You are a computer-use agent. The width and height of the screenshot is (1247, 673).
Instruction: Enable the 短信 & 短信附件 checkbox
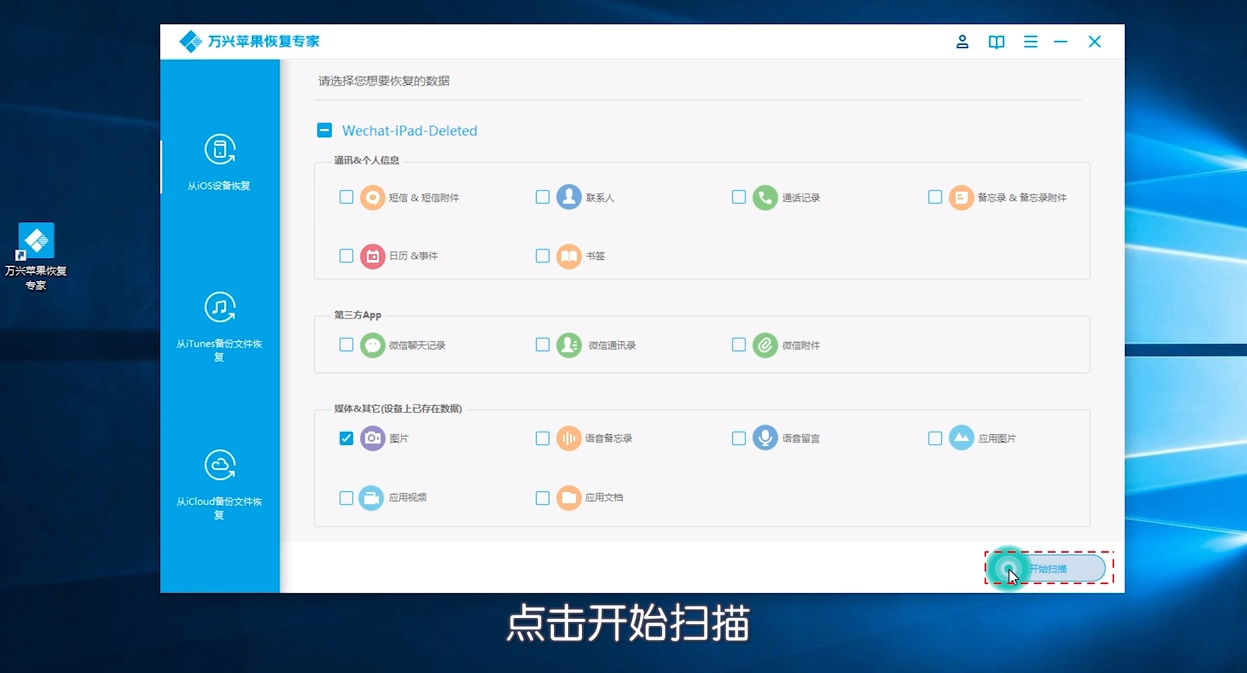(x=346, y=197)
